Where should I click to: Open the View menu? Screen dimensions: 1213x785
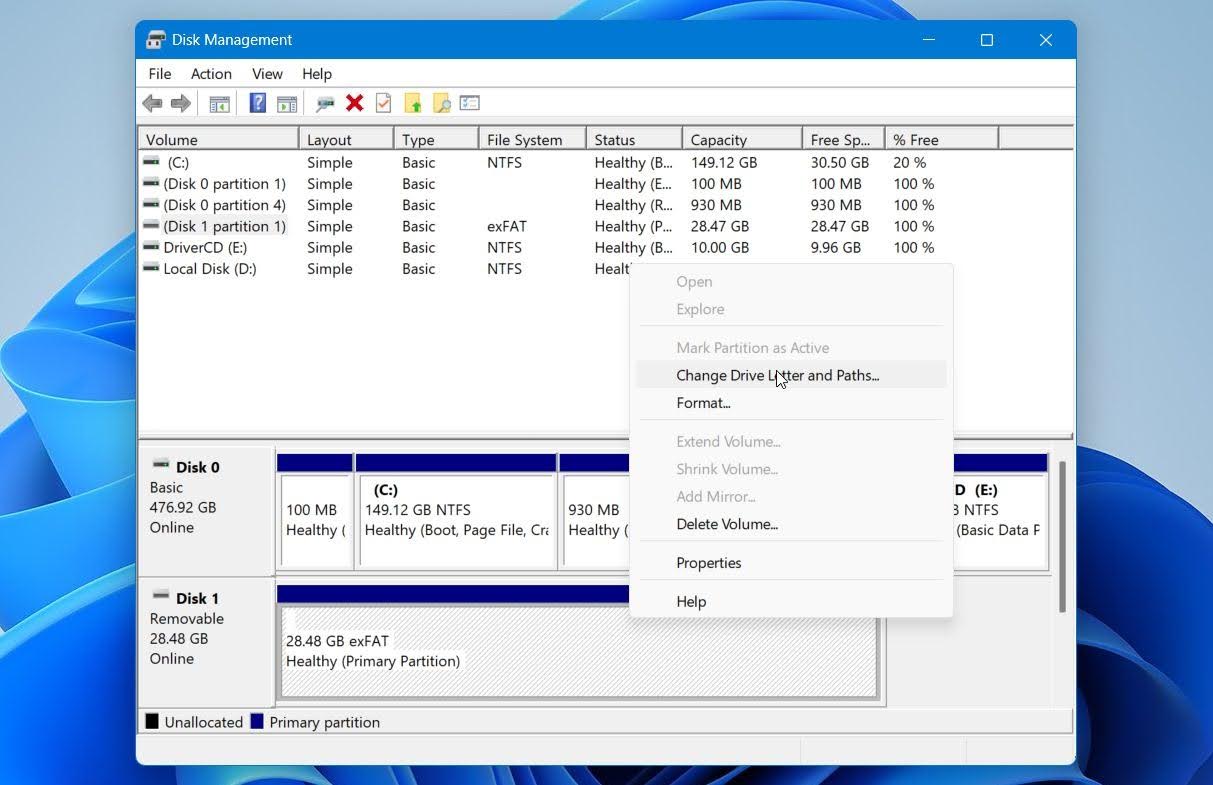click(267, 74)
